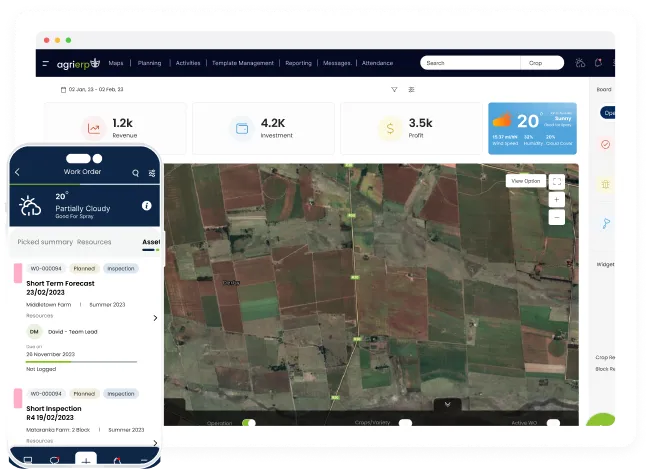Toggle the Active WO switch below the map
Screen dimensions: 651x469
[x=553, y=423]
